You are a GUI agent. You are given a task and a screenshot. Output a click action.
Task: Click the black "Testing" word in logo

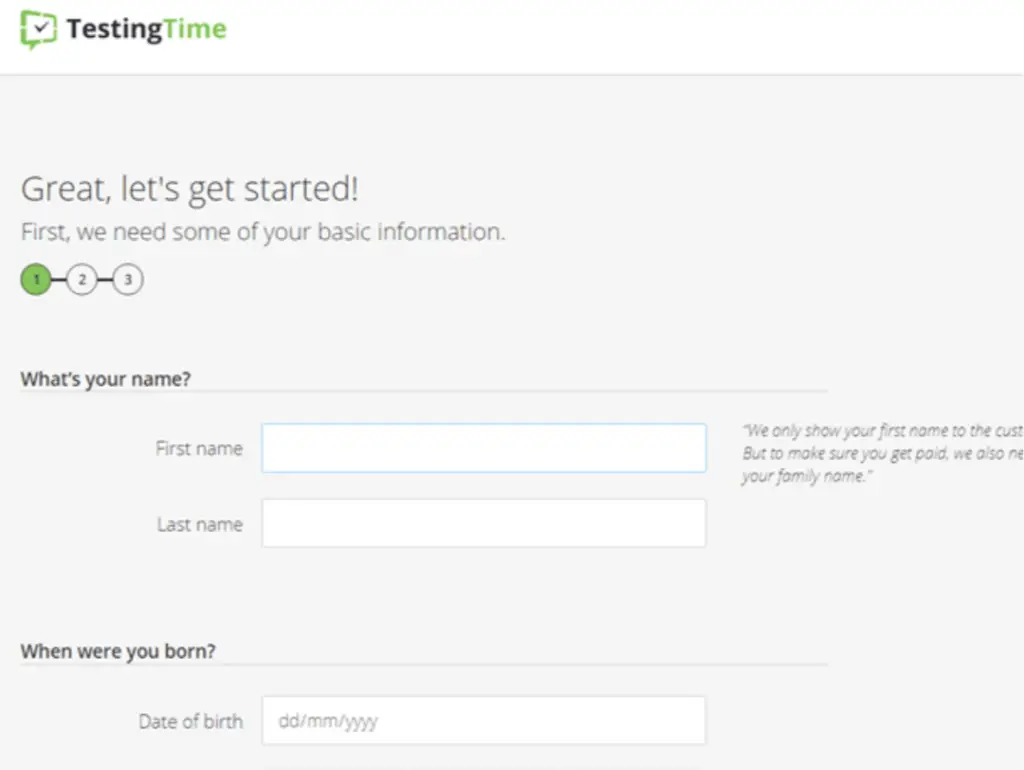coord(114,29)
